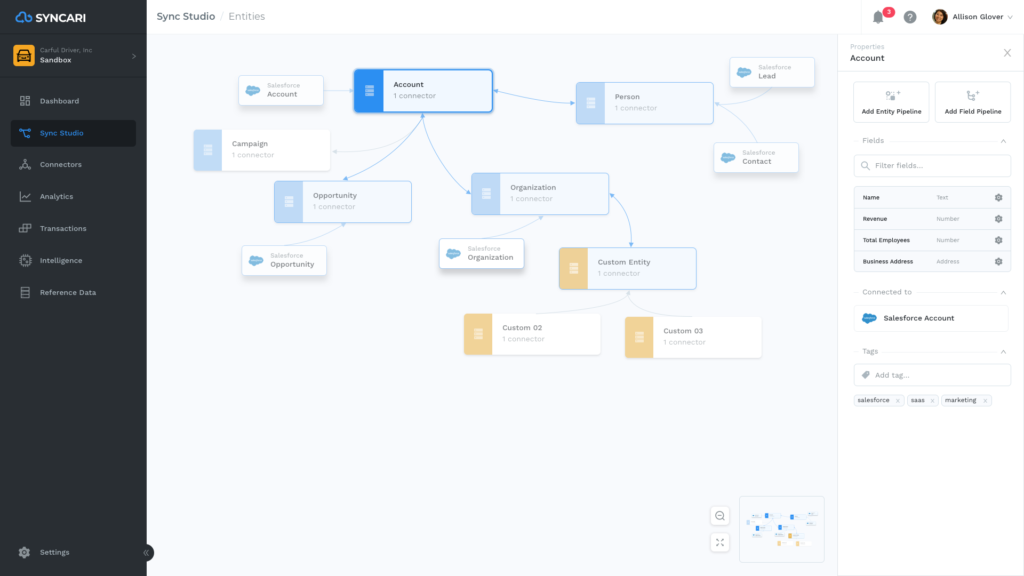
Task: Click Add Entity Pipeline button
Action: (x=891, y=103)
